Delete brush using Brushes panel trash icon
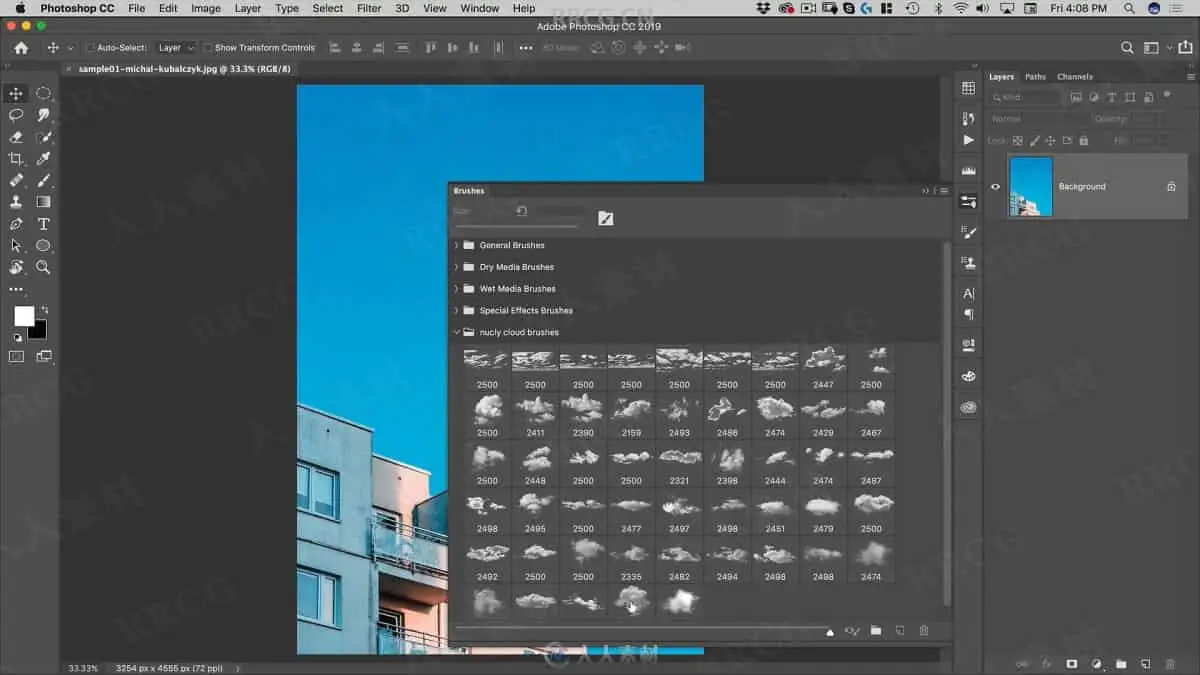The height and width of the screenshot is (675, 1200). click(x=923, y=631)
